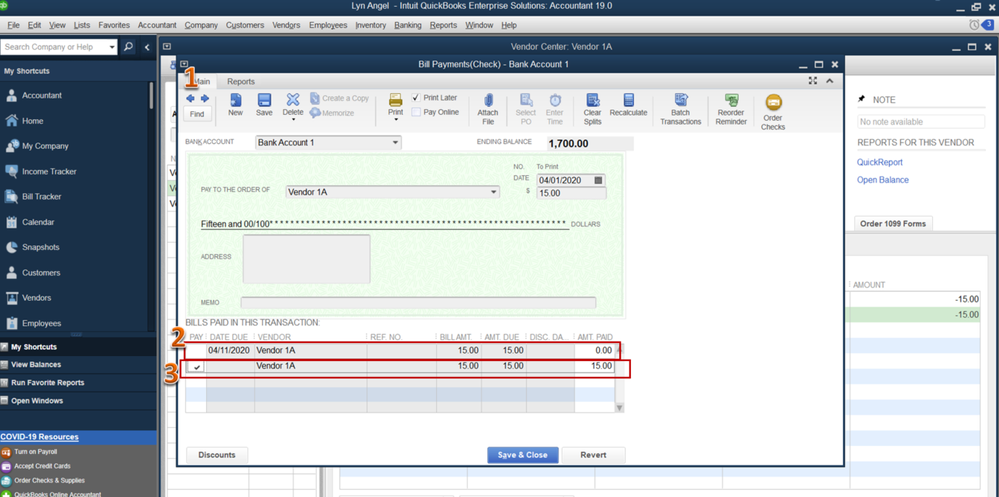Click the Print icon
Image resolution: width=999 pixels, height=497 pixels.
tap(396, 99)
